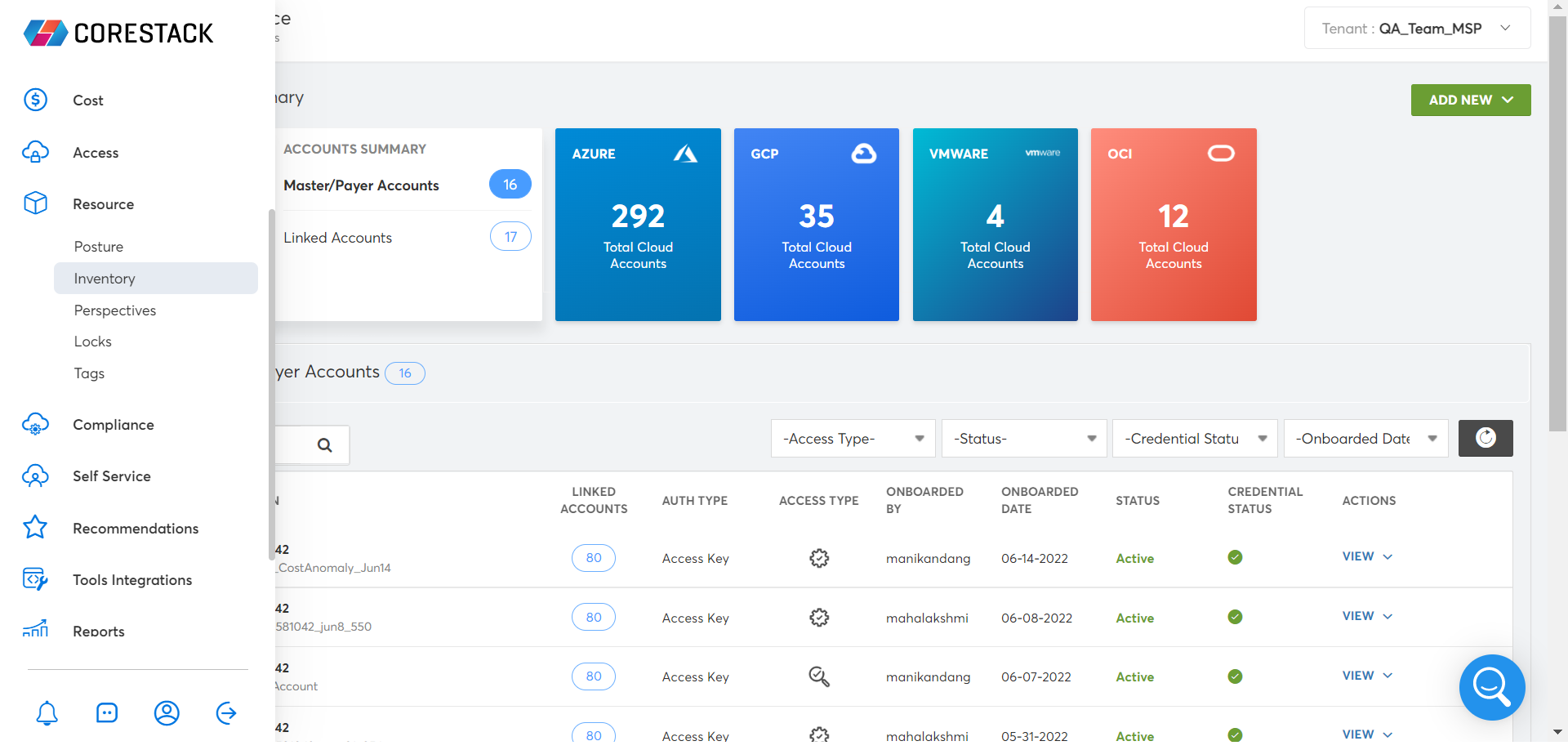Viewport: 1568px width, 750px height.
Task: Click the notifications bell icon
Action: click(47, 713)
